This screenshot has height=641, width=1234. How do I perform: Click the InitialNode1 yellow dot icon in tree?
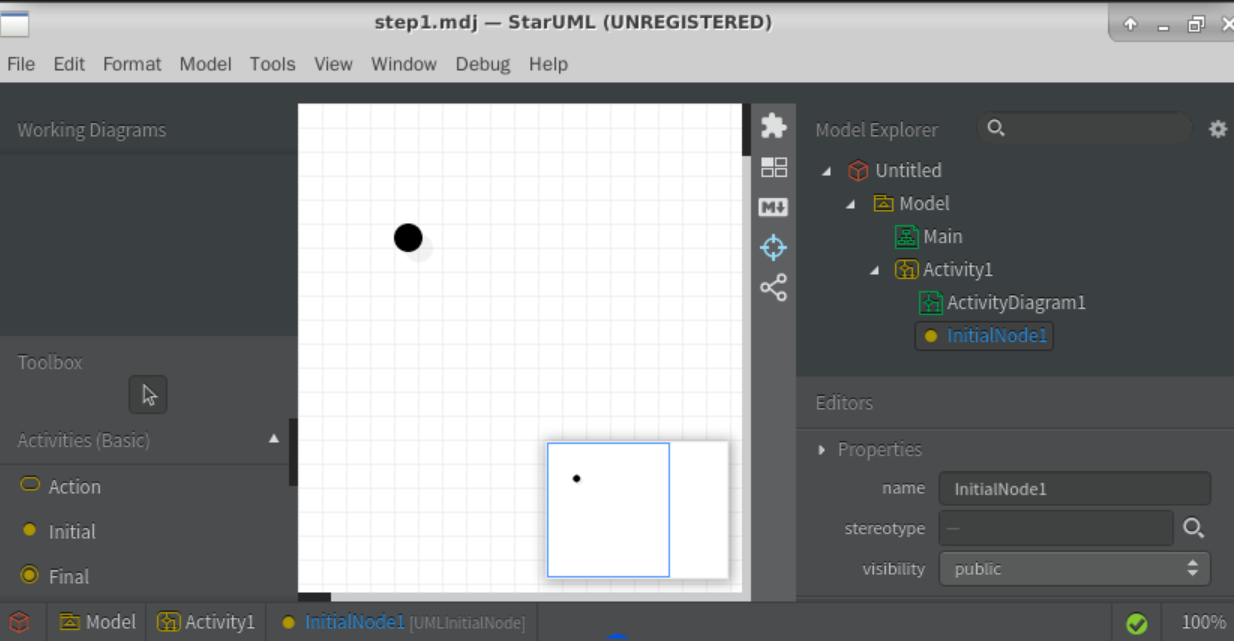click(931, 336)
